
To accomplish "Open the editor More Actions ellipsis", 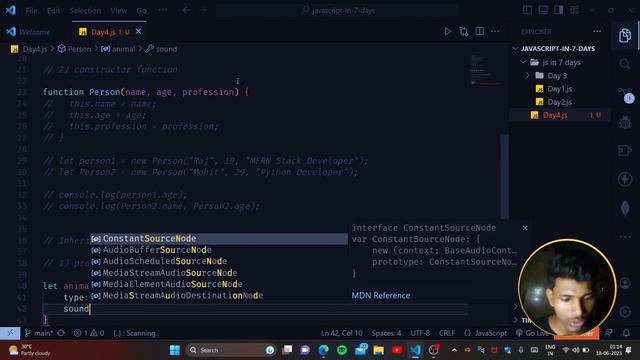I will [x=495, y=31].
